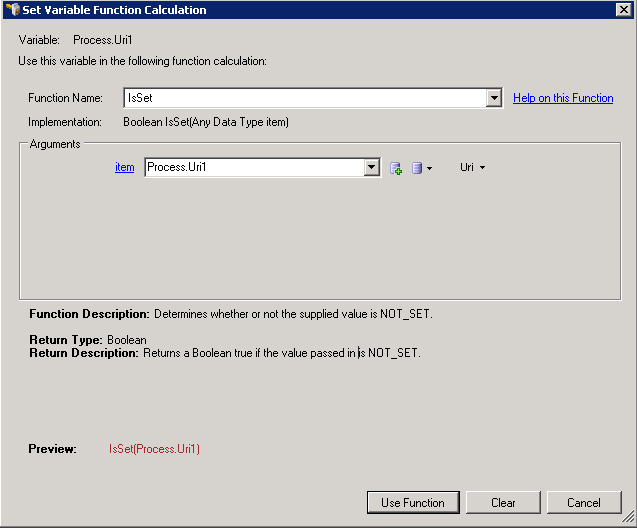Click the database cylinder icon beside the argument

(417, 168)
